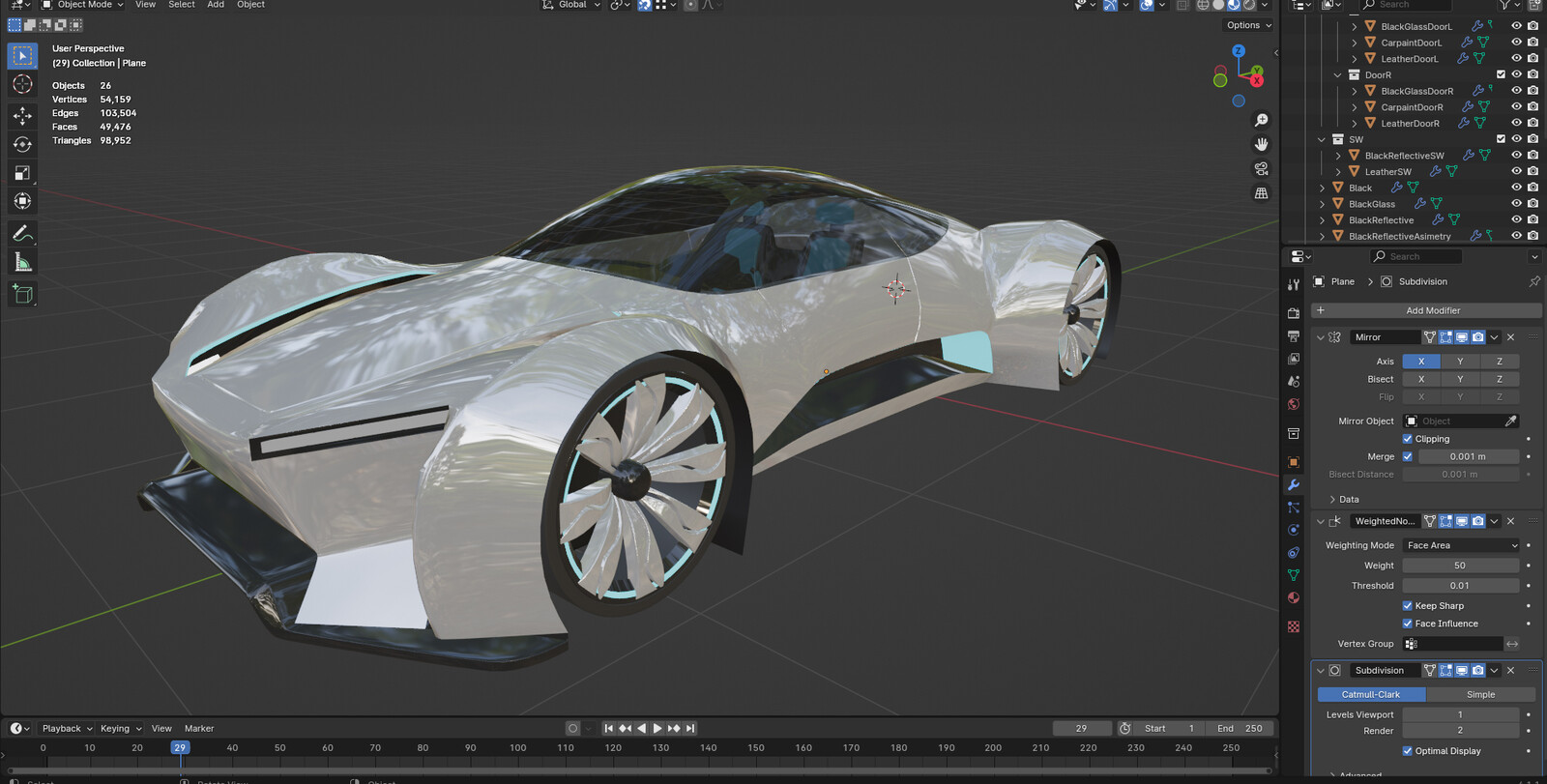1547x784 pixels.
Task: Click the zoom magnifier viewport icon
Action: coord(1261,120)
